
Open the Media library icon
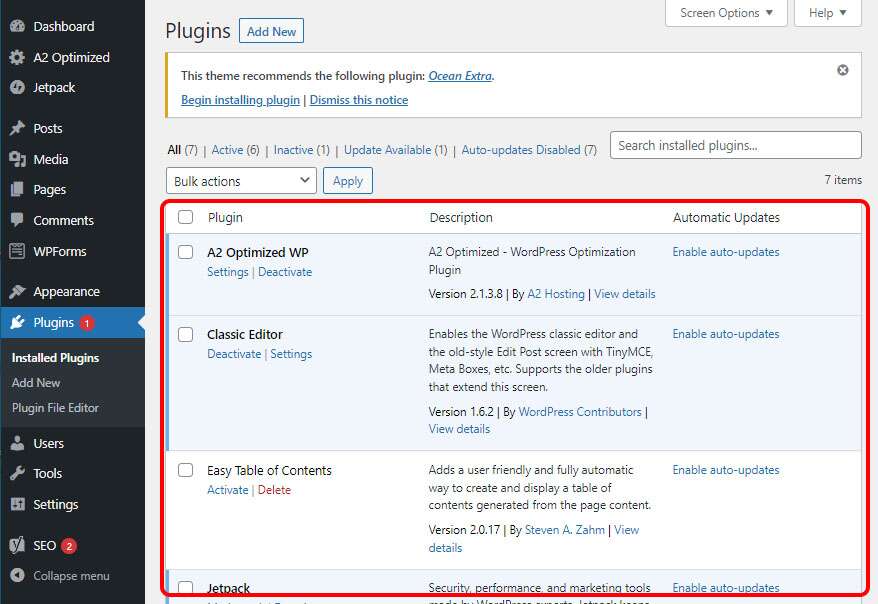pos(18,158)
